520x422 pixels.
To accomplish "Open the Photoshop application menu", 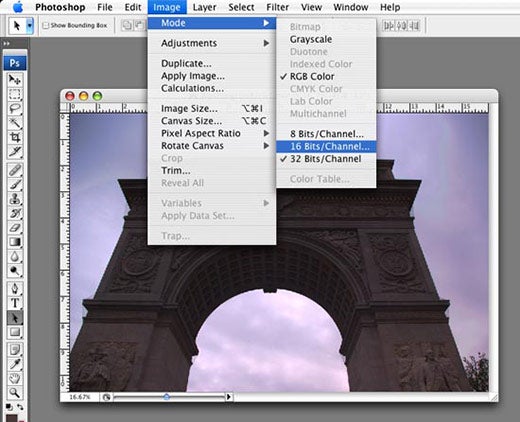I will (60, 7).
